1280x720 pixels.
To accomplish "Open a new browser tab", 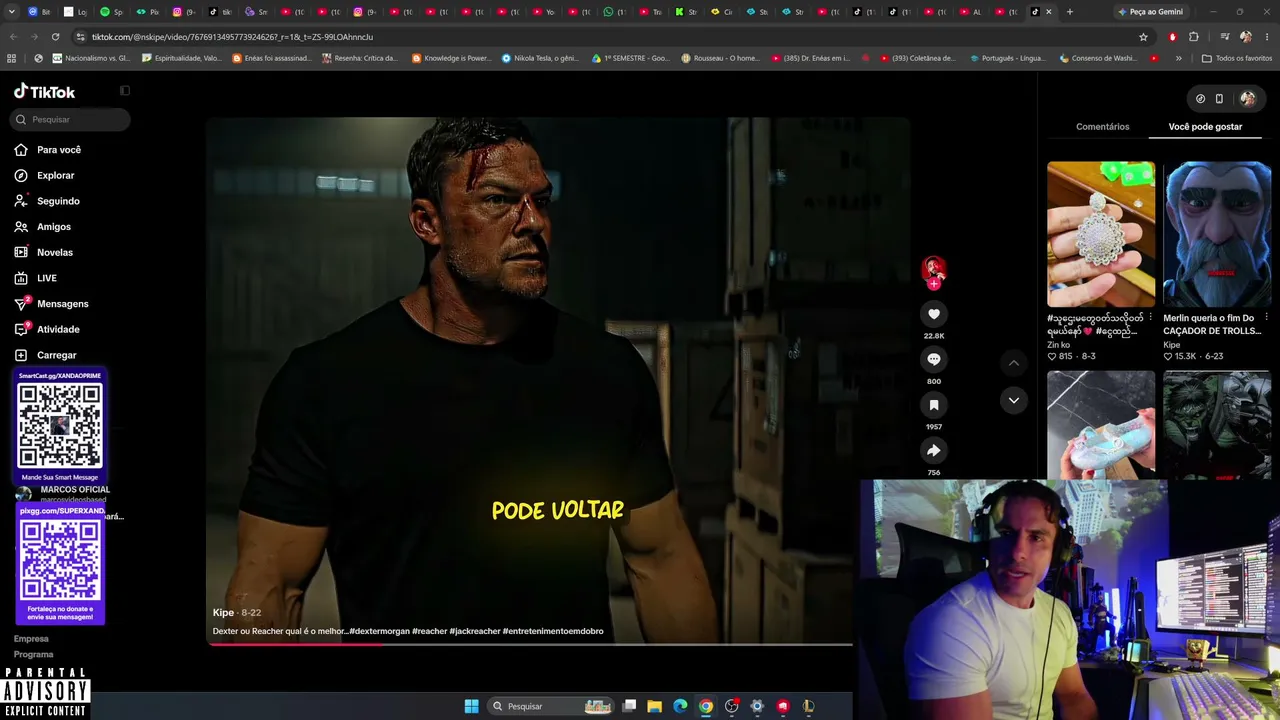I will pos(1070,12).
